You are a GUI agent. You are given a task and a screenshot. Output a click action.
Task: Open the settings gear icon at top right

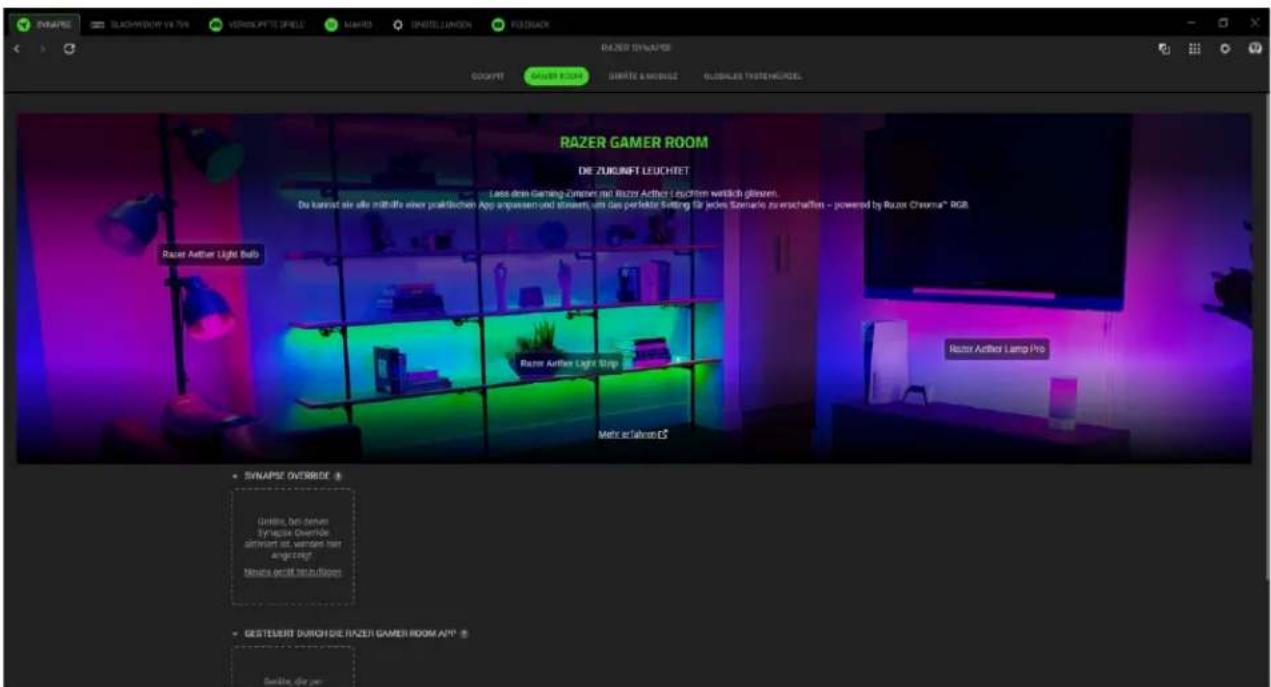(x=1223, y=48)
